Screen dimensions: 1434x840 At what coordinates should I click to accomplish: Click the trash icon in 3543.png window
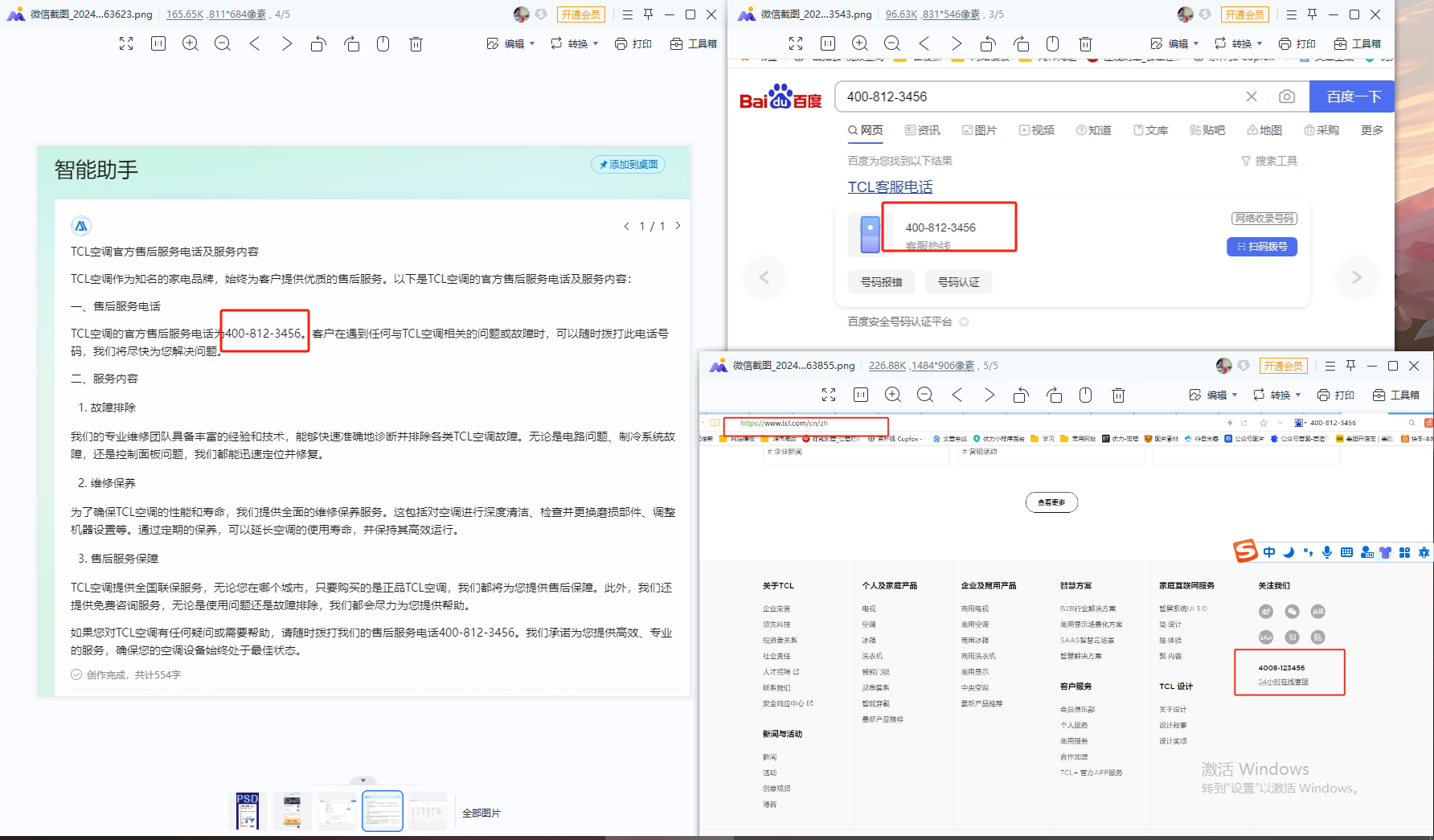(1085, 44)
